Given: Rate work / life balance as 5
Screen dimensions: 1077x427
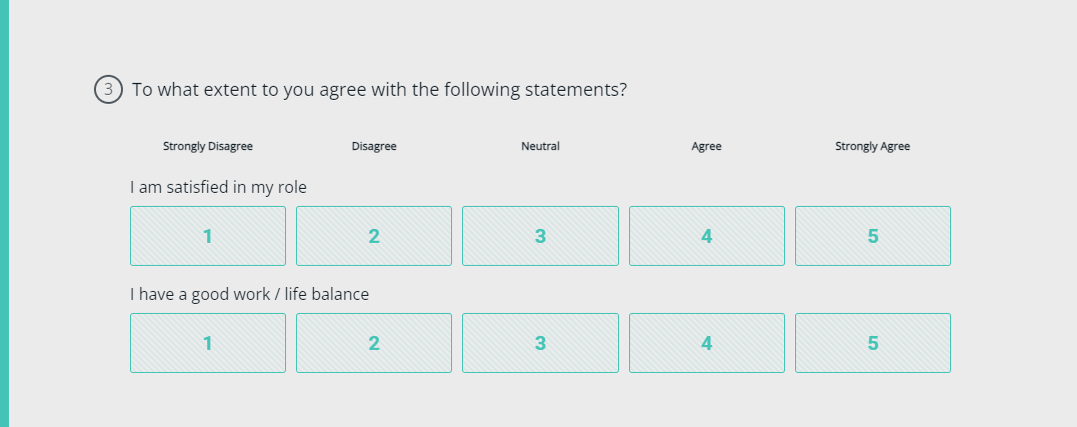Looking at the screenshot, I should tap(873, 343).
